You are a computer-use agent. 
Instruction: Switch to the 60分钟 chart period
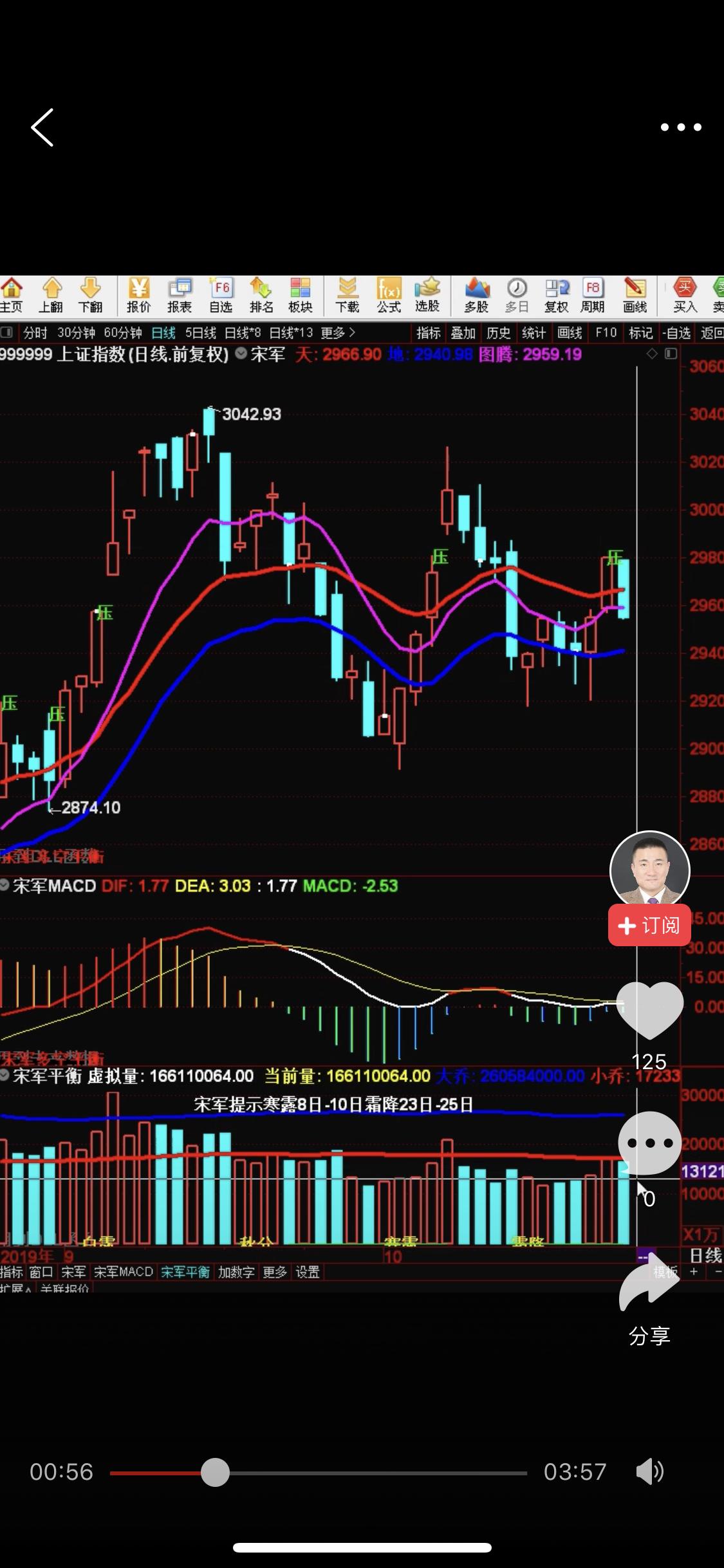[122, 333]
